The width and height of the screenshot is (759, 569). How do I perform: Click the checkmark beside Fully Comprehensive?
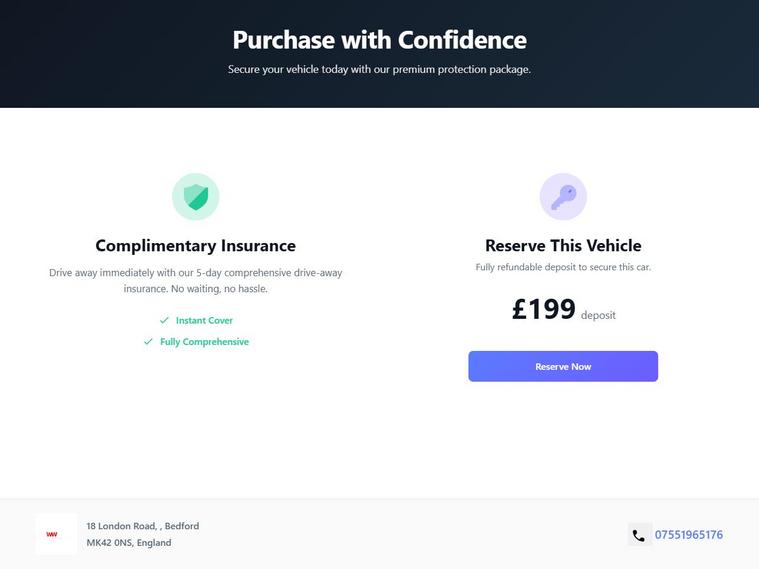click(x=148, y=342)
